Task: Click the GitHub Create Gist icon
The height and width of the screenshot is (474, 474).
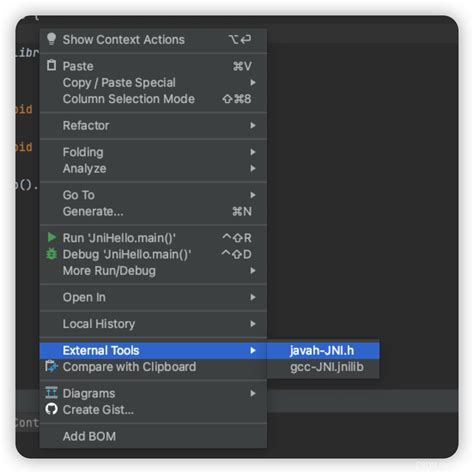Action: click(x=51, y=409)
